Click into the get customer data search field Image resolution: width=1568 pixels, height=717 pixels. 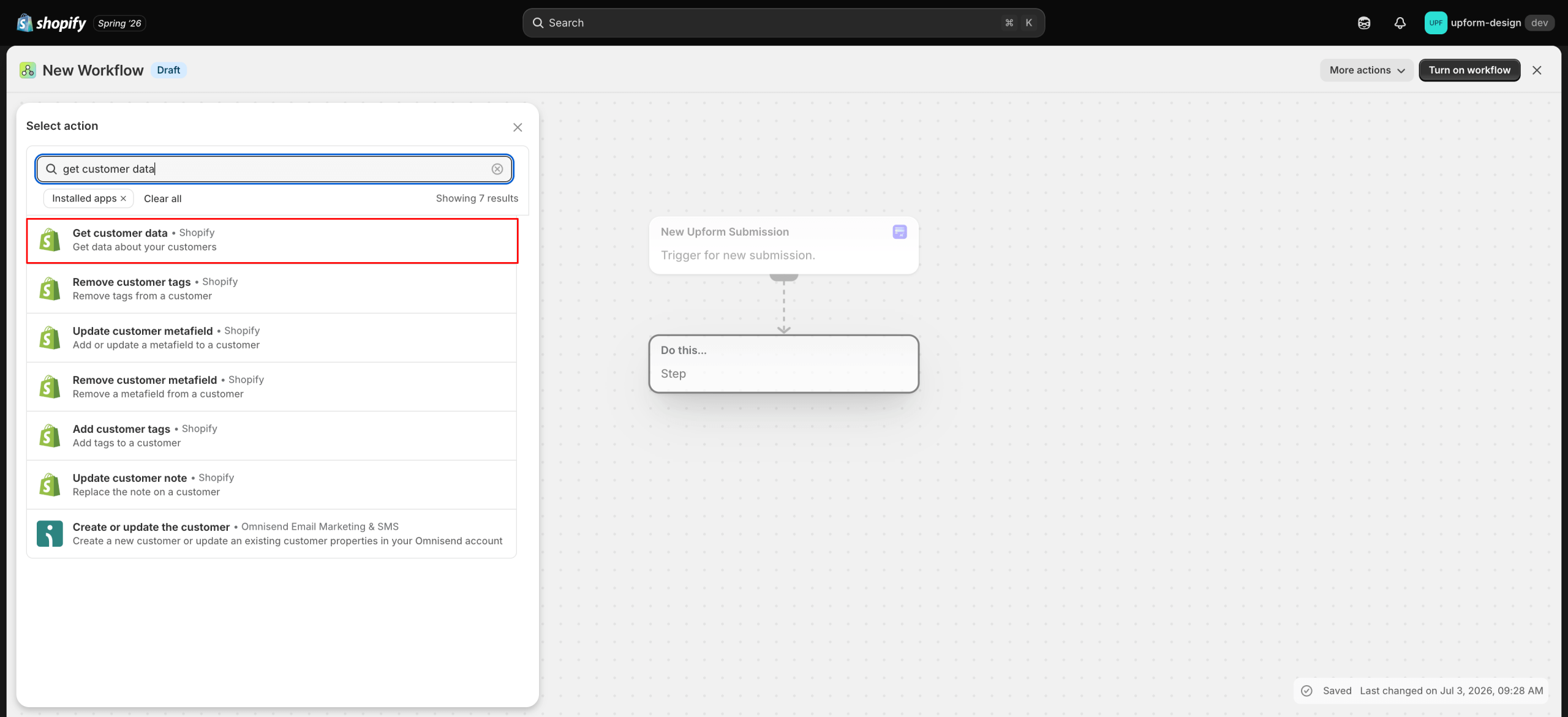[x=274, y=169]
